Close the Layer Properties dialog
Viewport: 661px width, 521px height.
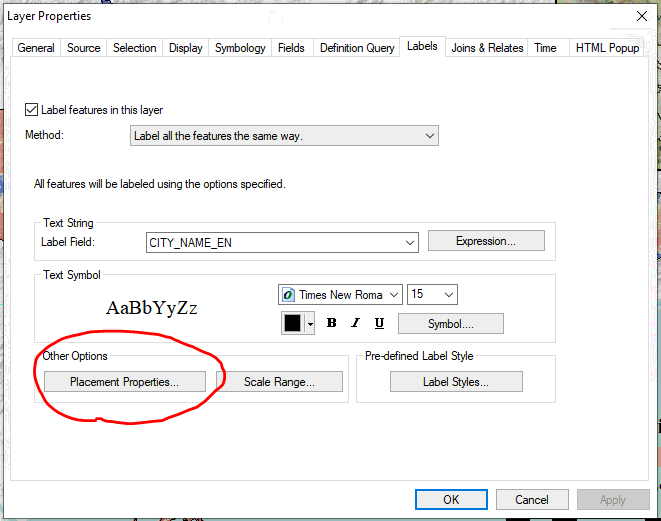pos(642,16)
